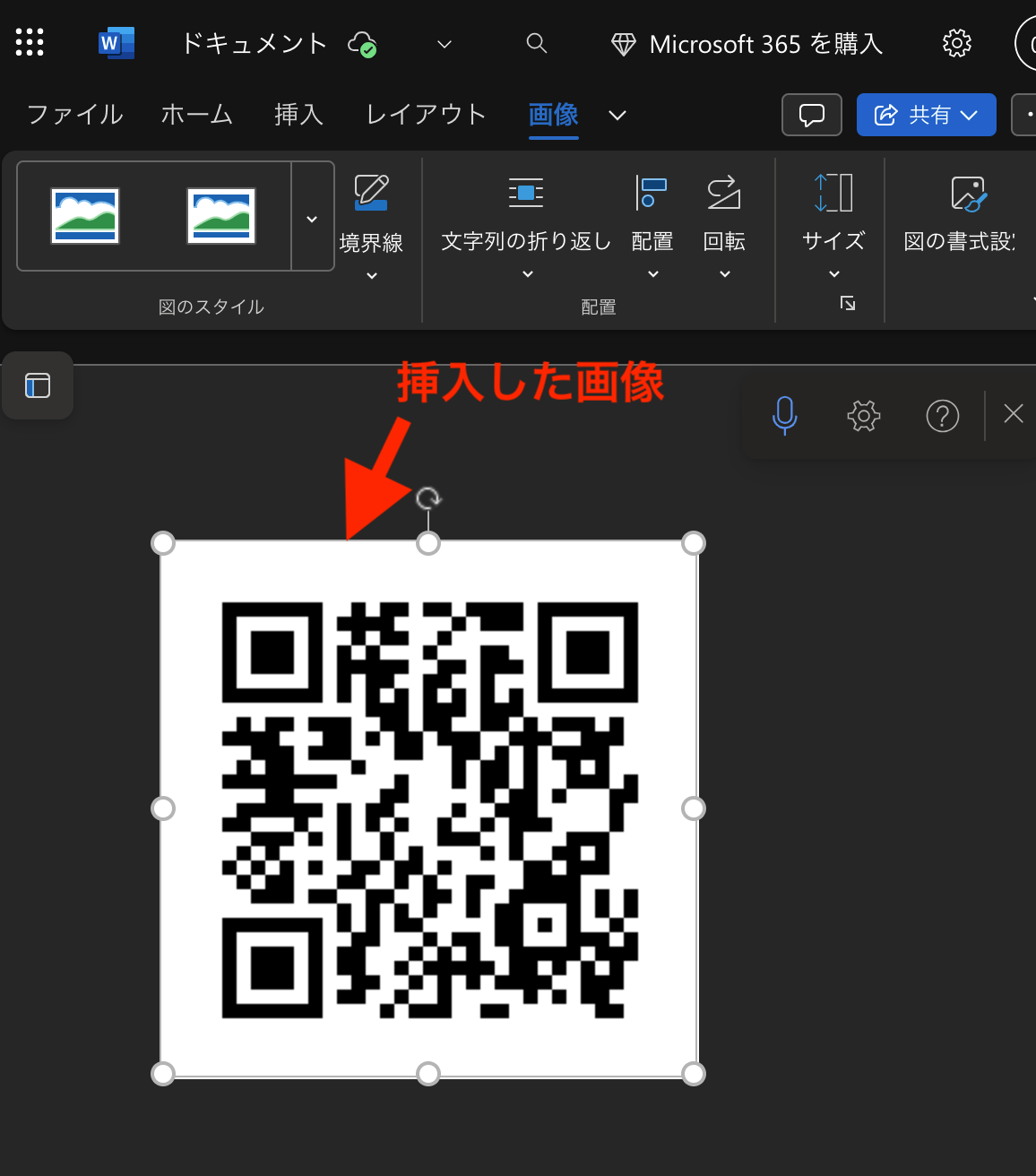Screen dimensions: 1036x1176
Task: Open the comments bubble icon
Action: [x=811, y=115]
